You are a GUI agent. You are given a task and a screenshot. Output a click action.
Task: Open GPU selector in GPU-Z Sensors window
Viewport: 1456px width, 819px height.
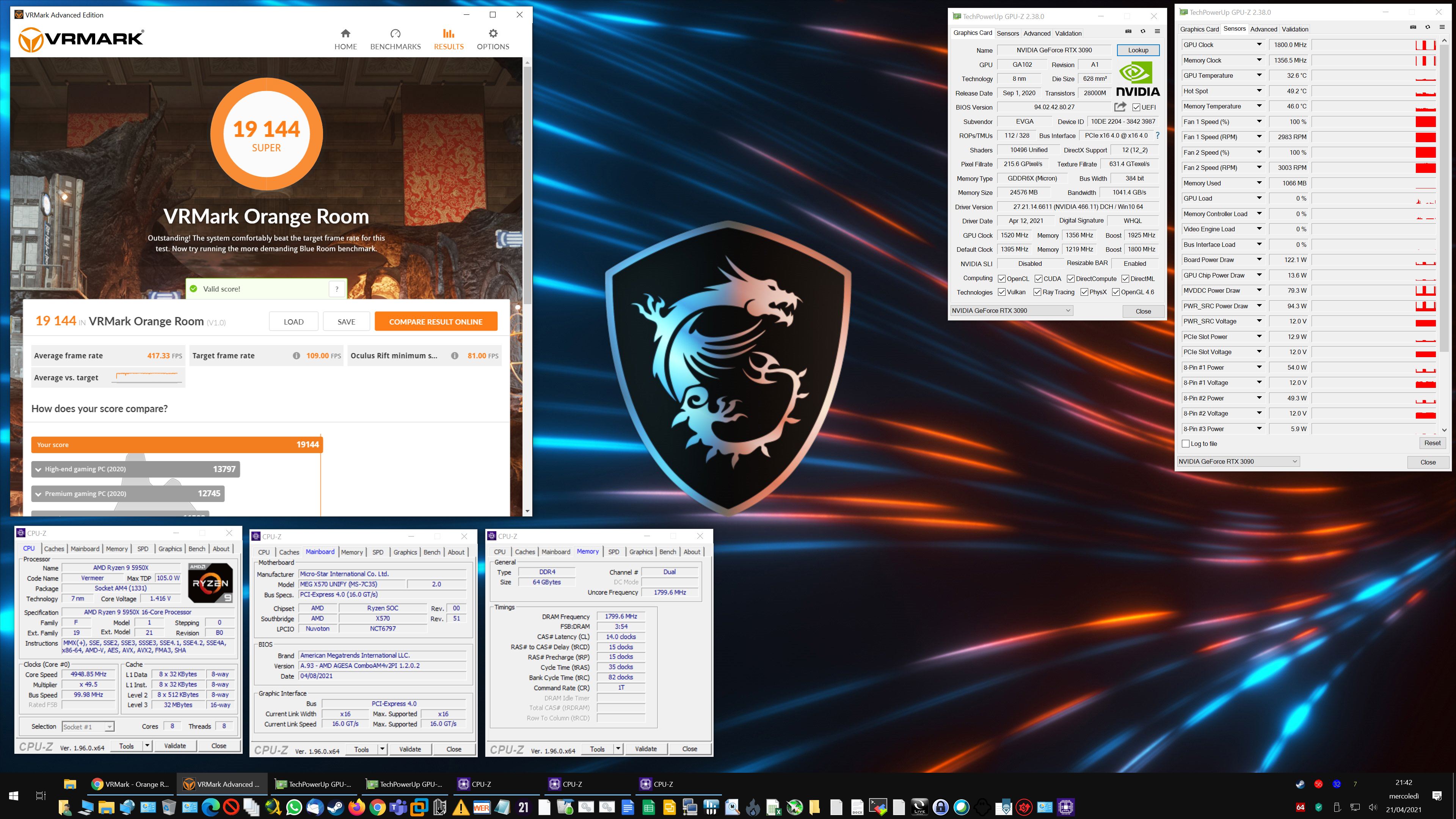point(1238,461)
